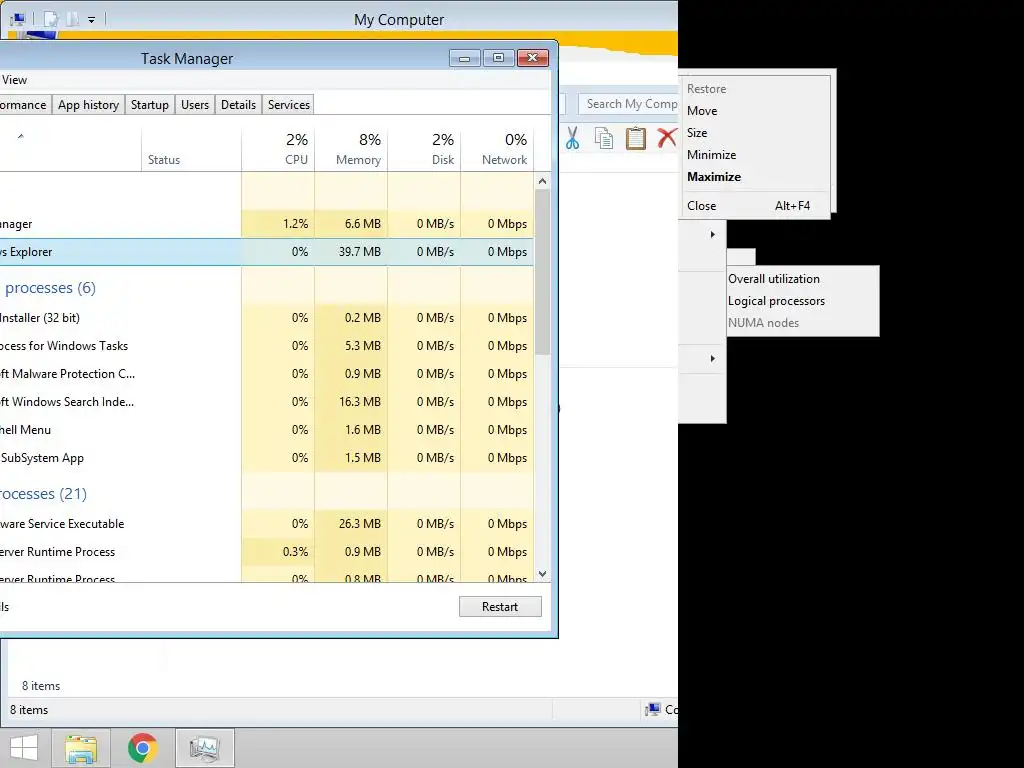
Task: Sort processes by Disk column
Action: [424, 149]
